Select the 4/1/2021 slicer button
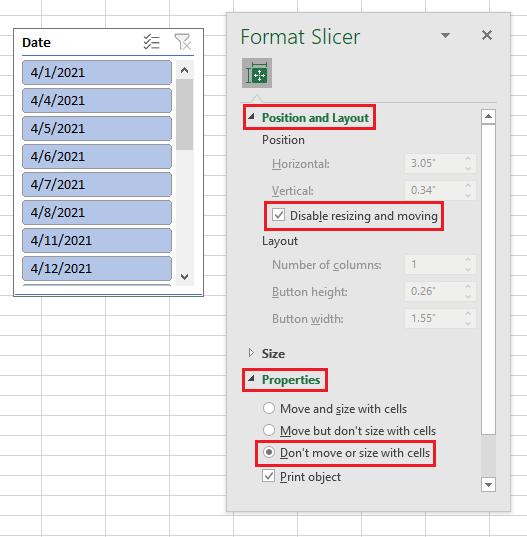The image size is (527, 537). pyautogui.click(x=97, y=72)
